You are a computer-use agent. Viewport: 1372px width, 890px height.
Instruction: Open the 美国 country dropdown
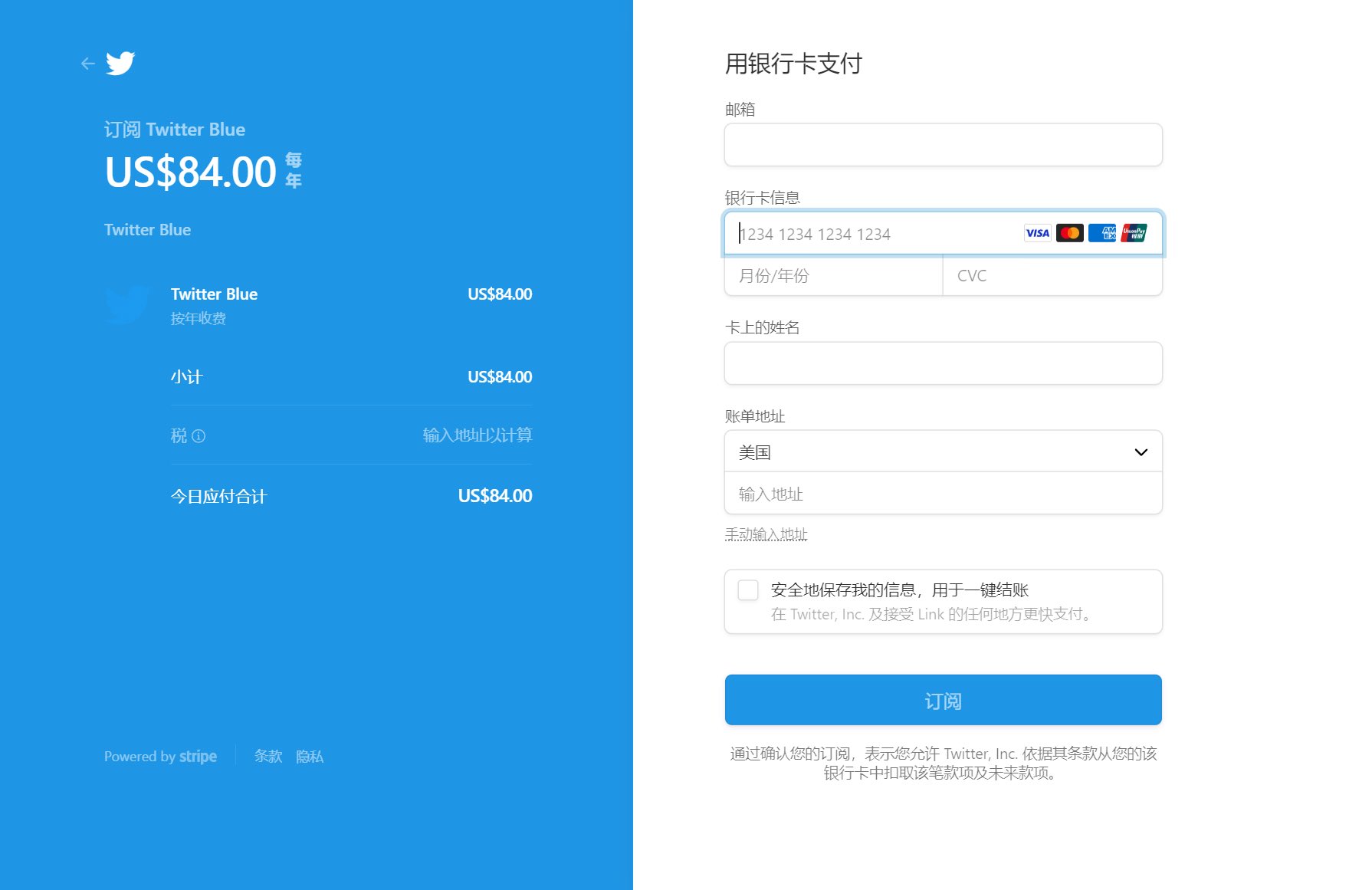click(944, 452)
